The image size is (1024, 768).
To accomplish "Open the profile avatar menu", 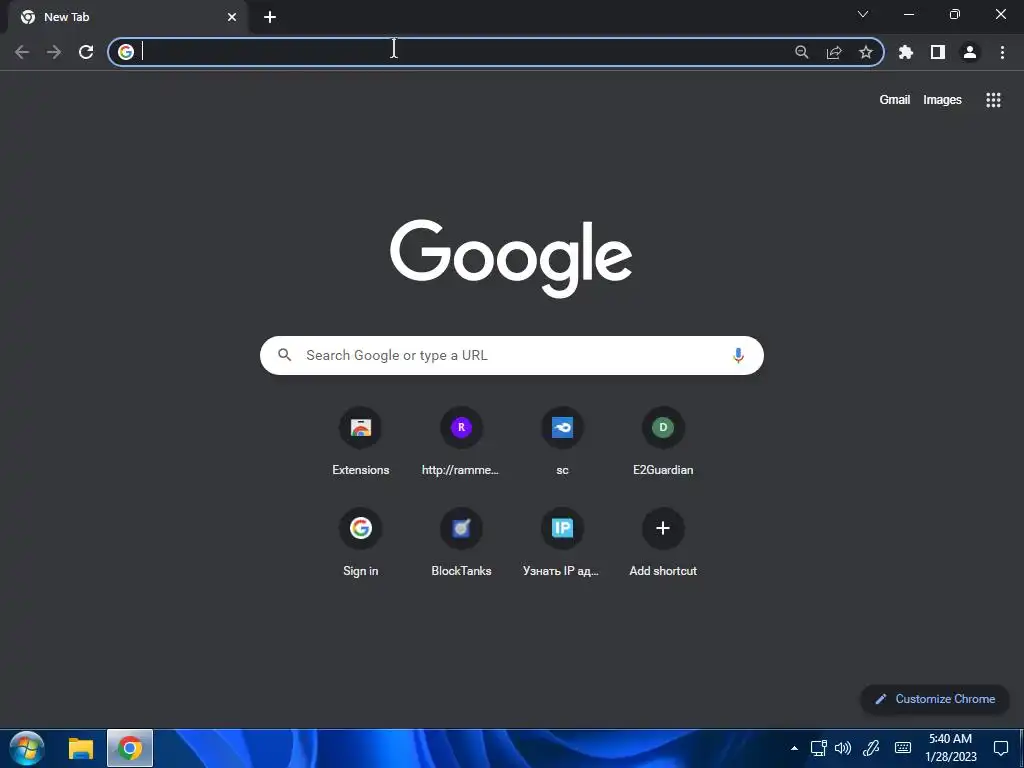I will tap(970, 52).
